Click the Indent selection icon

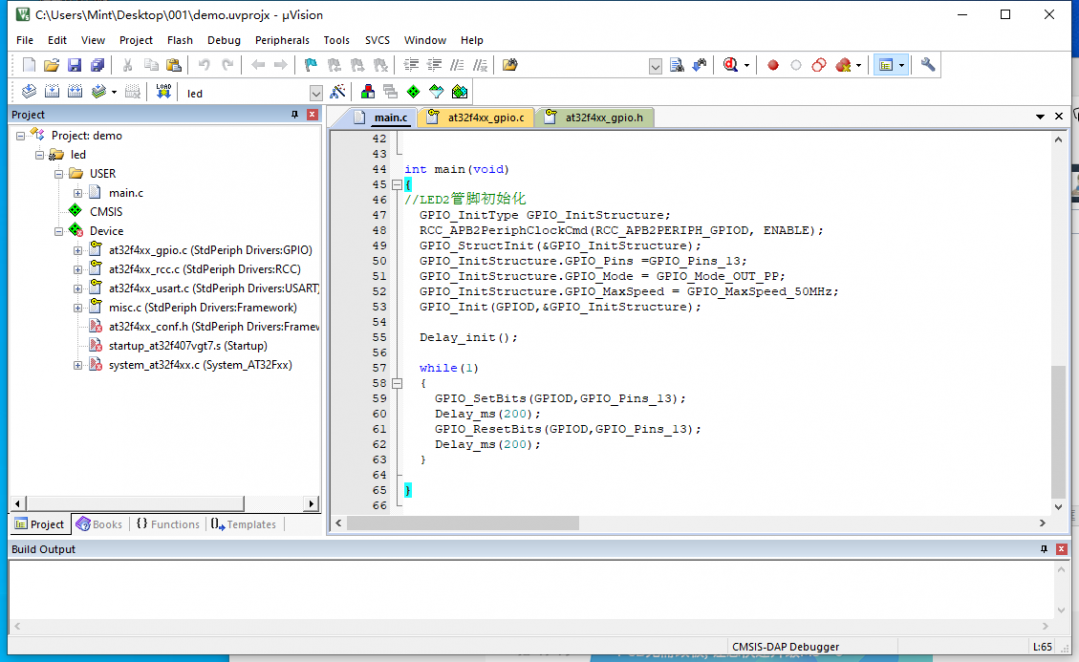tap(412, 65)
